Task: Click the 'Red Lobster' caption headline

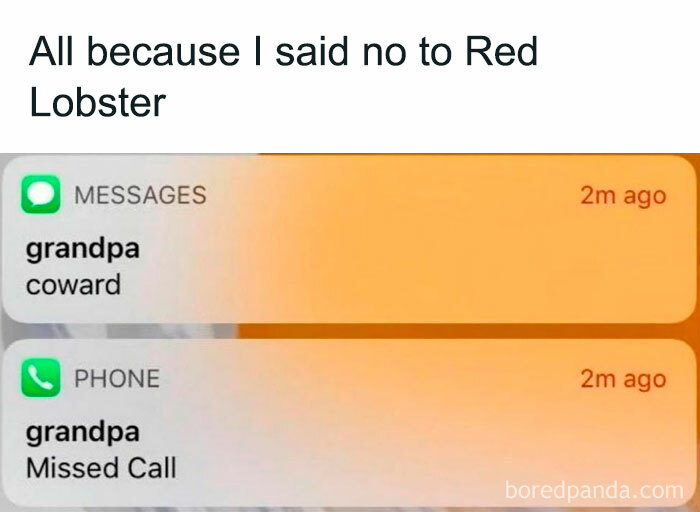Action: [x=283, y=77]
